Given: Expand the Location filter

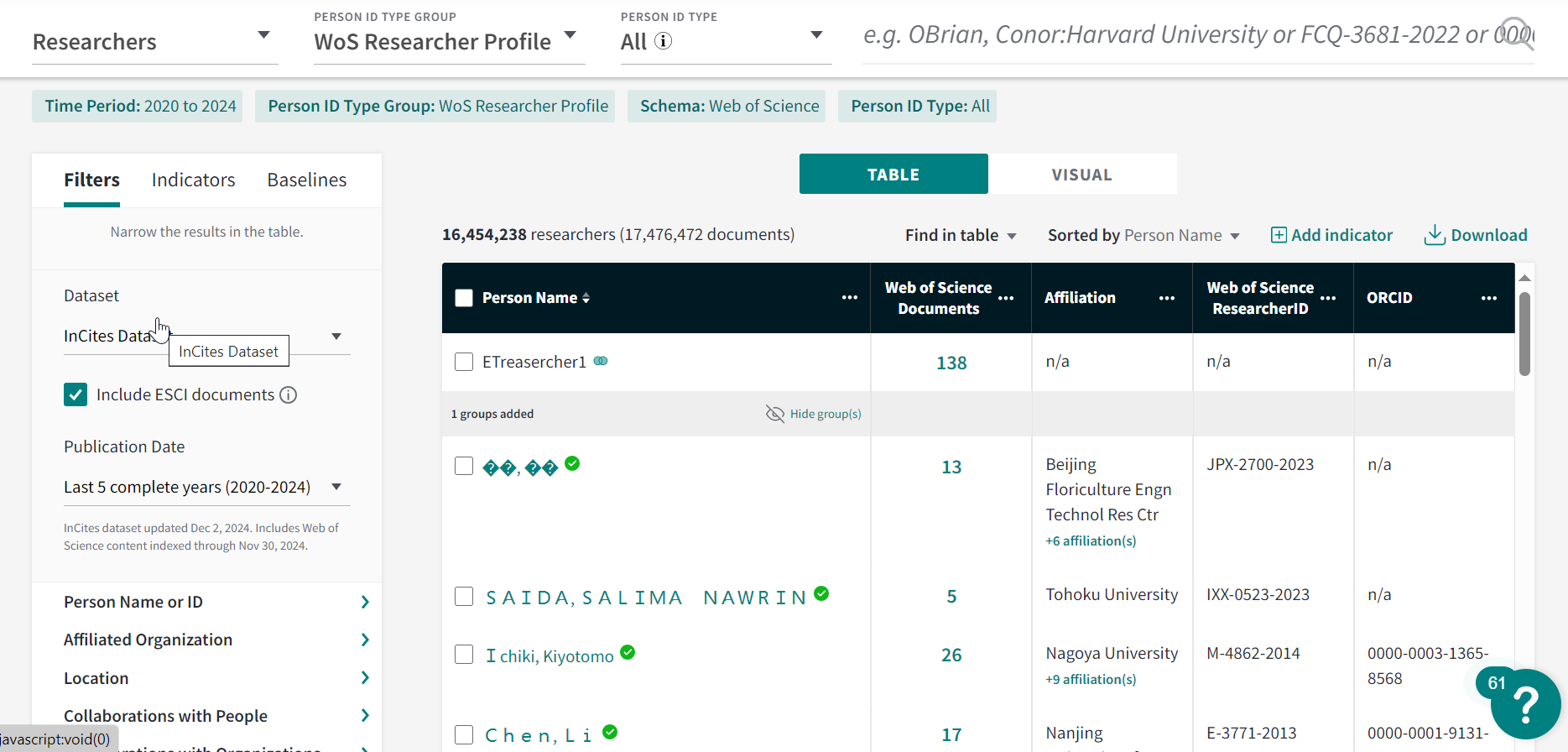Looking at the screenshot, I should tap(216, 678).
